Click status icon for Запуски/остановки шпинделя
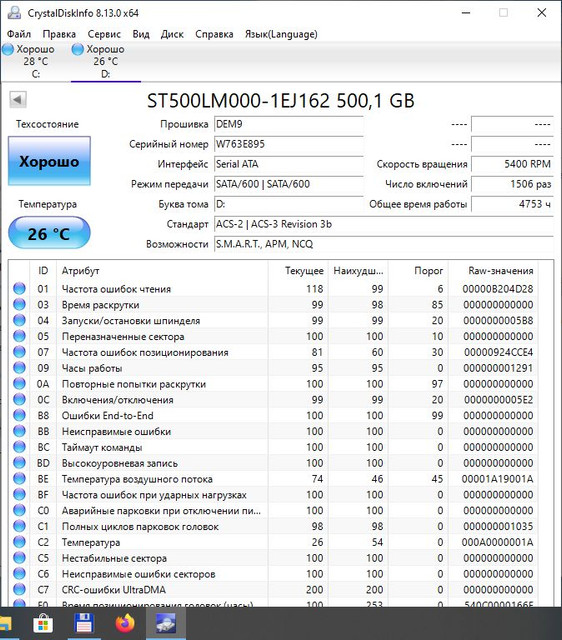Viewport: 562px width, 640px height. (x=19, y=320)
